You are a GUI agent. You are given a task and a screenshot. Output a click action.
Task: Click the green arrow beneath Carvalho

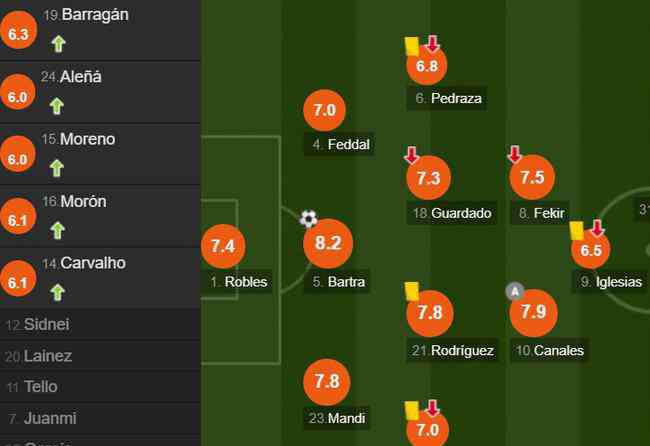tap(57, 292)
